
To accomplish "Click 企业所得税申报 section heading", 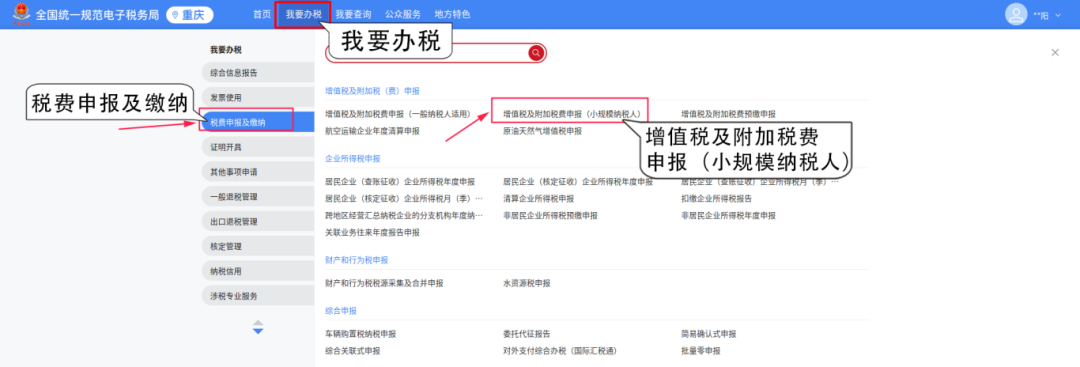I will pos(353,158).
